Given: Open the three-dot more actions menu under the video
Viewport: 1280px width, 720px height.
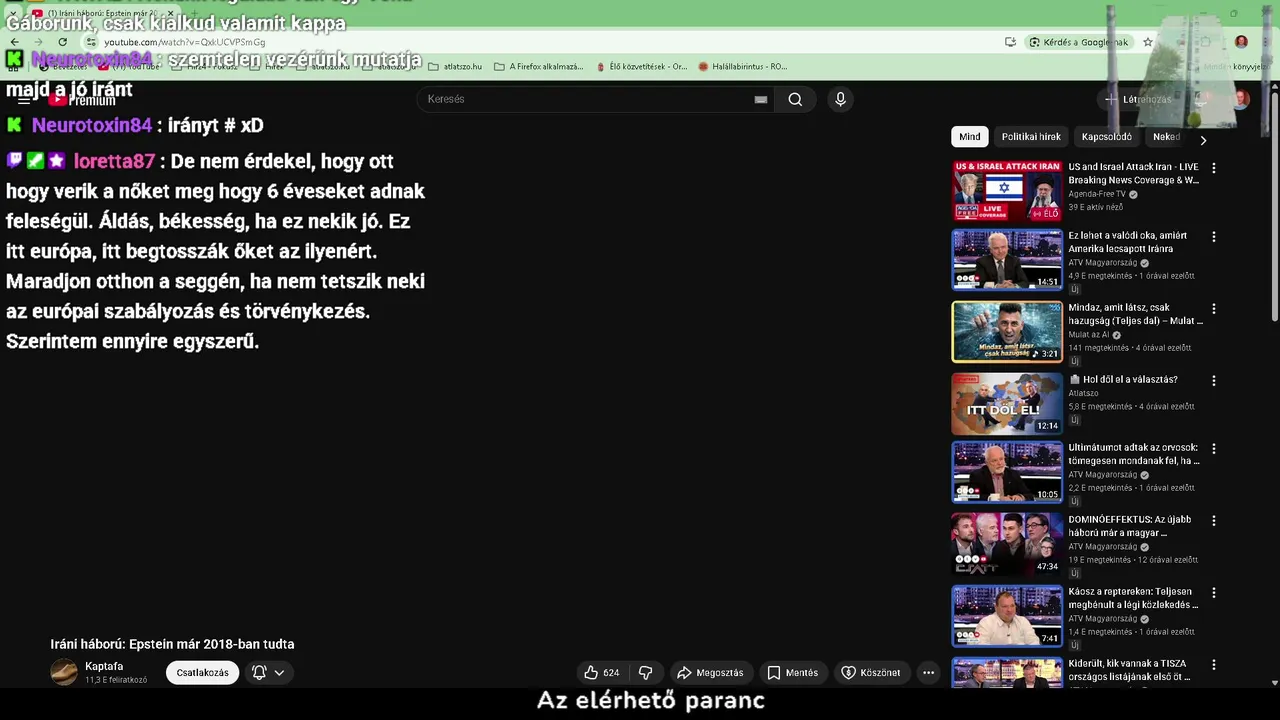Looking at the screenshot, I should (x=928, y=673).
